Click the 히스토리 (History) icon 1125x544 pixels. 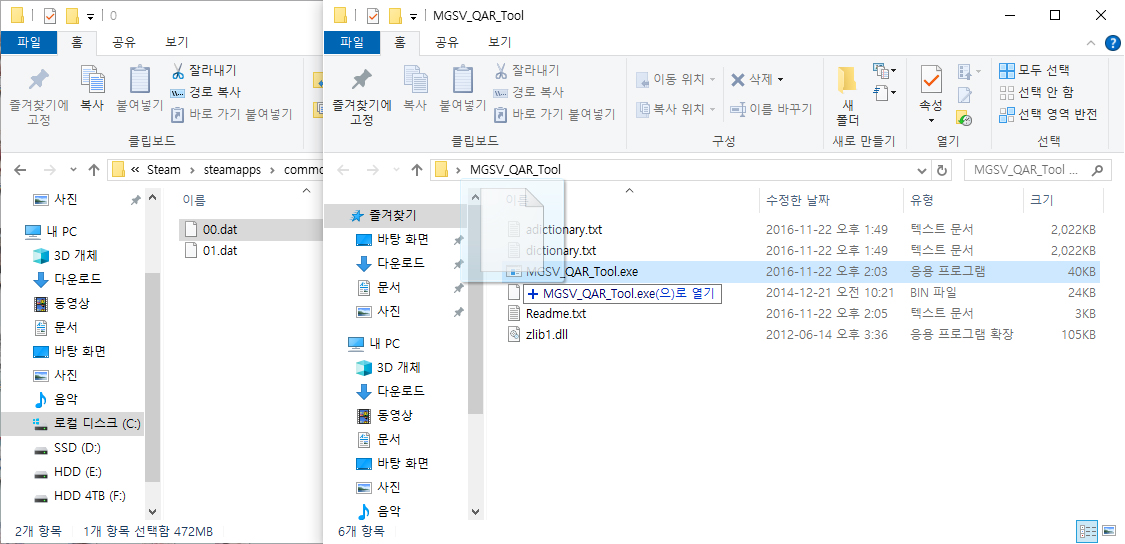[964, 118]
